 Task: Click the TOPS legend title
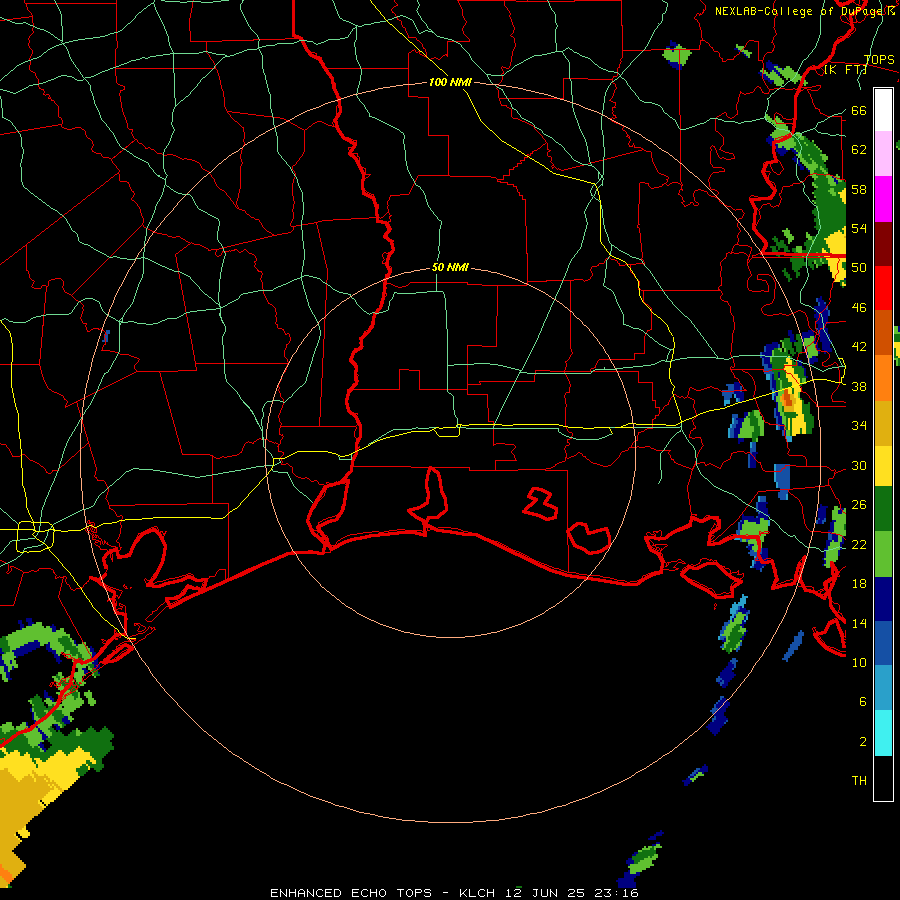[x=879, y=60]
